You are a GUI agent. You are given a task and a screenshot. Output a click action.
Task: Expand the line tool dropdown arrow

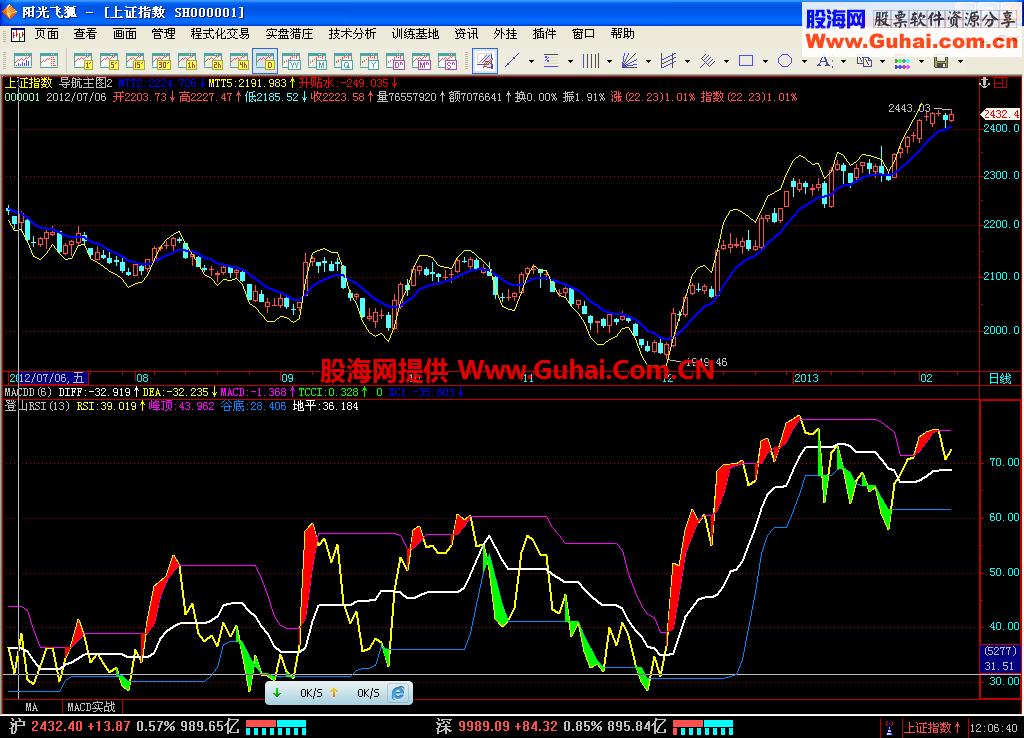pyautogui.click(x=532, y=61)
